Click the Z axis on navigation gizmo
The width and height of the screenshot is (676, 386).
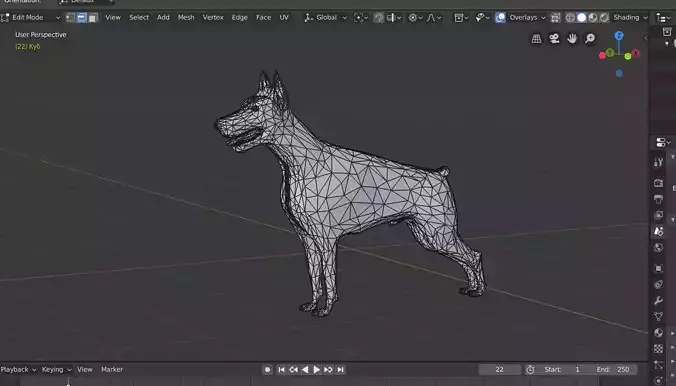tap(619, 36)
